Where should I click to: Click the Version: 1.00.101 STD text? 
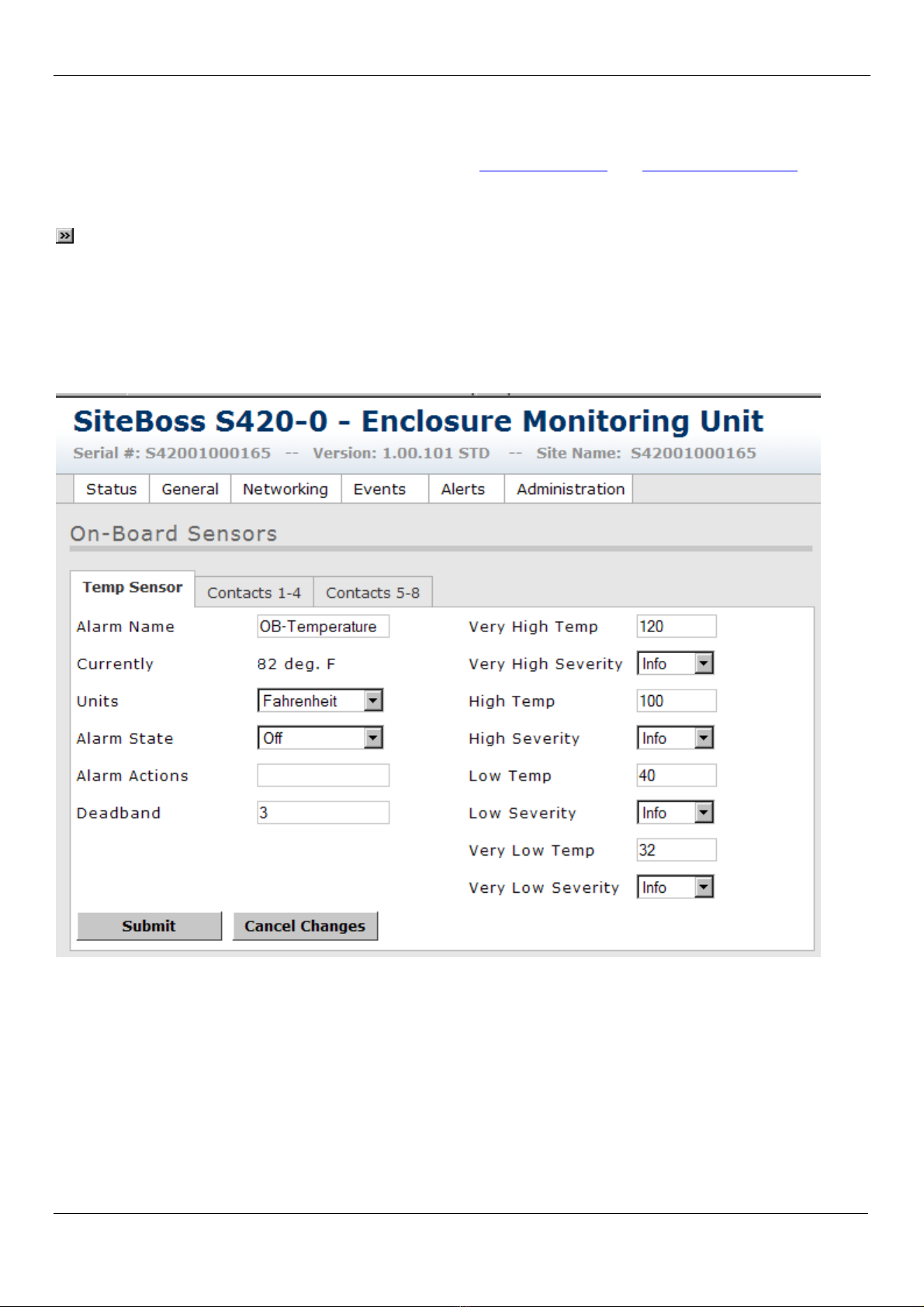click(x=401, y=453)
